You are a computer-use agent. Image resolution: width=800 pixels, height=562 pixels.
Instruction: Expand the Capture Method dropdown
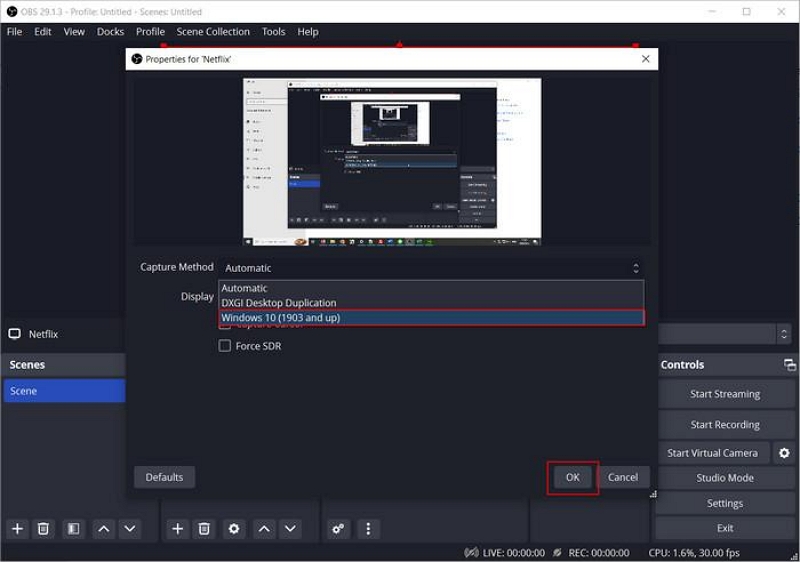pyautogui.click(x=430, y=268)
